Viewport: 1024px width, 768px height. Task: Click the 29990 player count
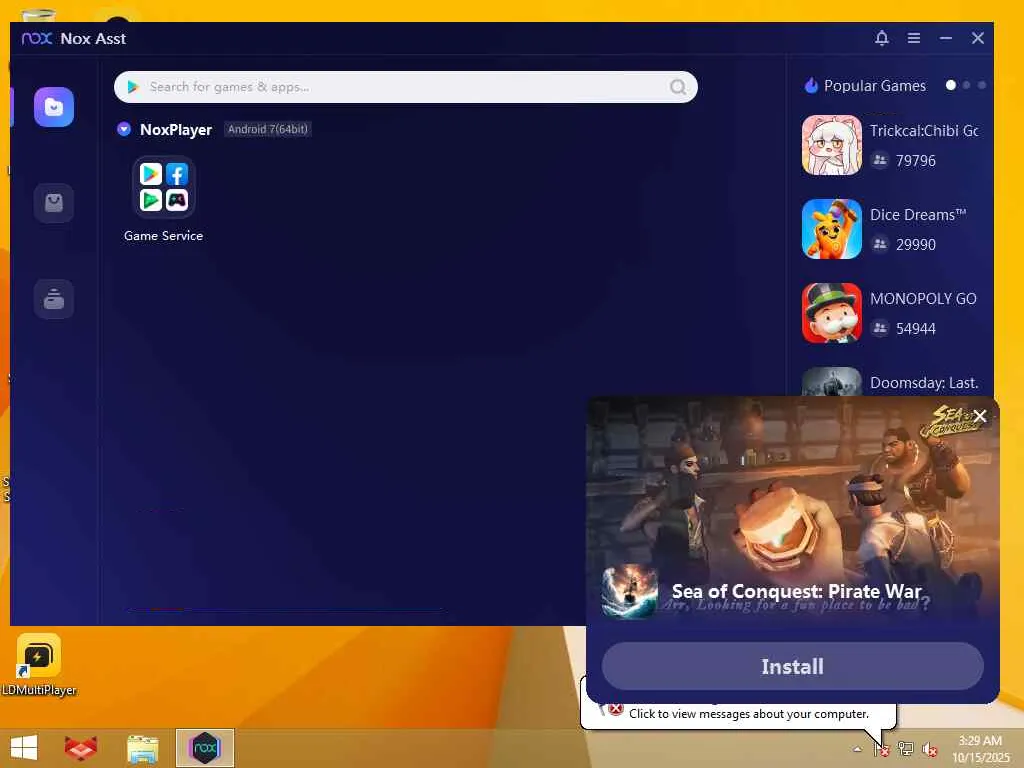pyautogui.click(x=916, y=244)
